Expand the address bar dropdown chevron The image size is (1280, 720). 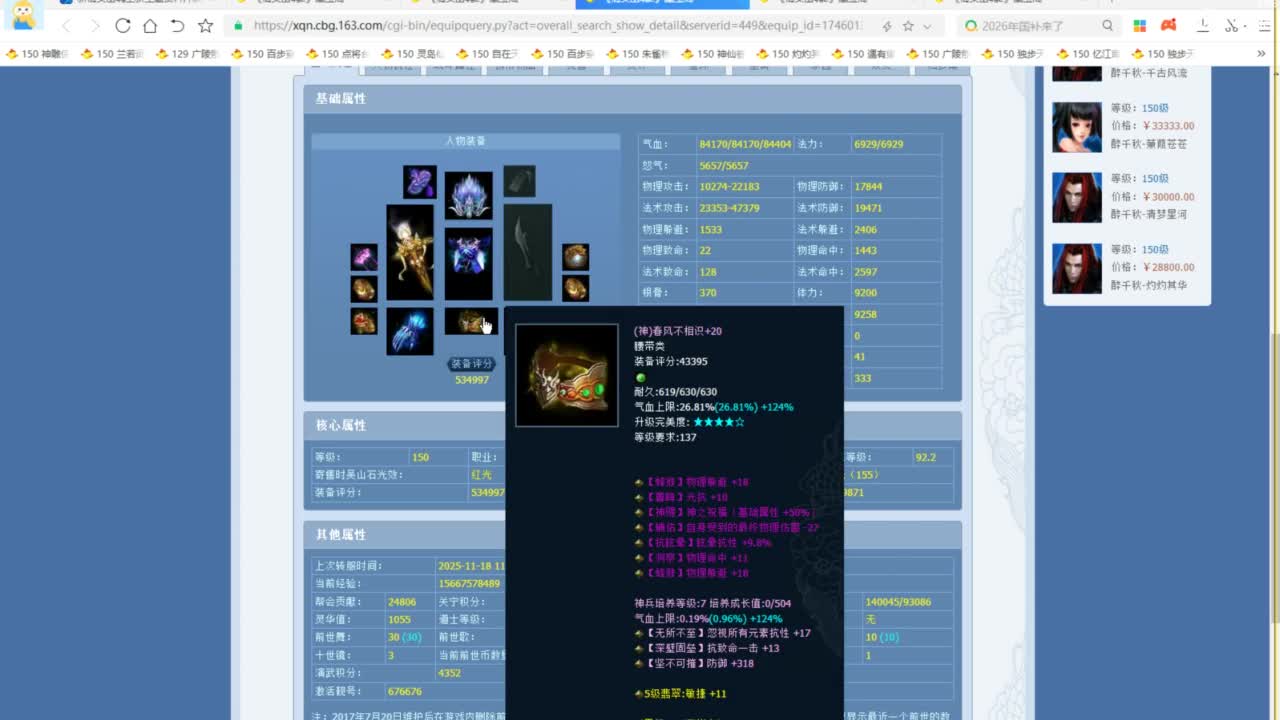[x=927, y=26]
